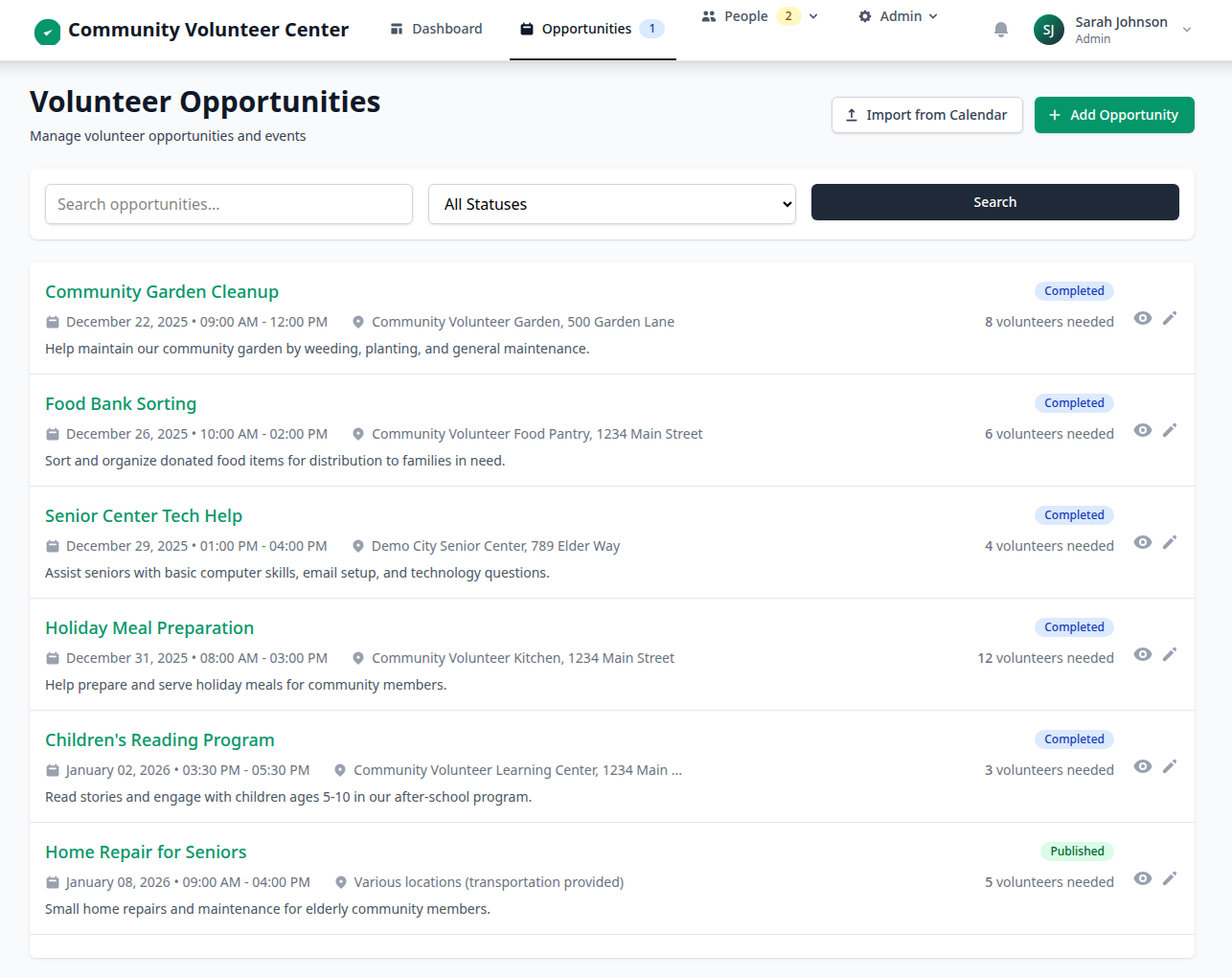Image resolution: width=1232 pixels, height=977 pixels.
Task: Click edit pencil for Holiday Meal Preparation
Action: tap(1170, 654)
